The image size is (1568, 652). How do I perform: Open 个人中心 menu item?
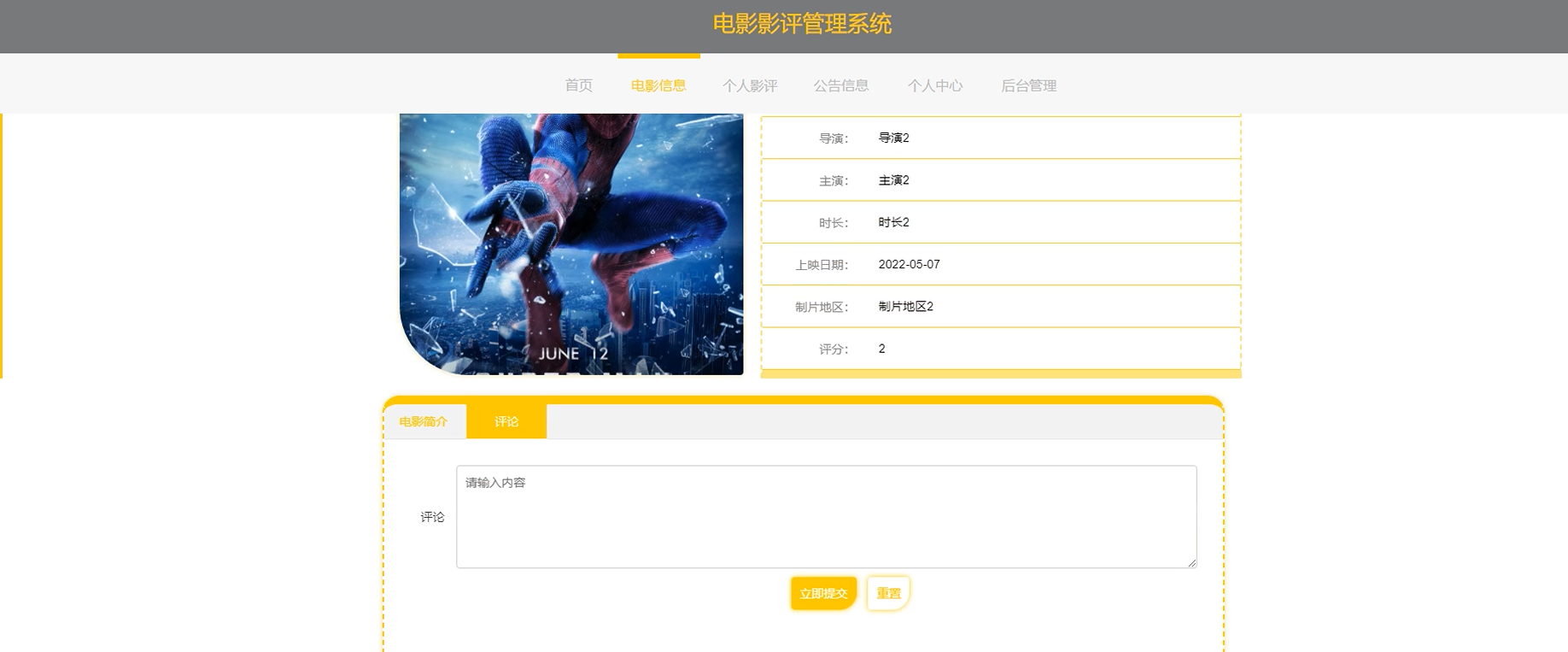point(935,85)
